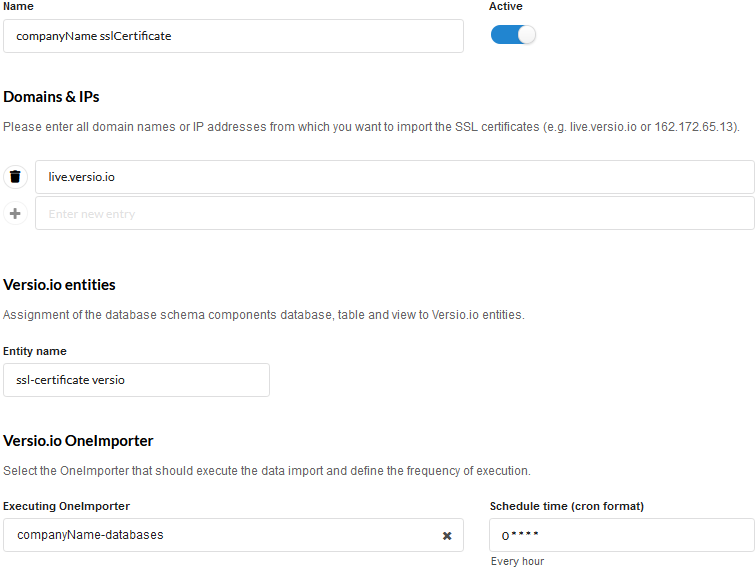Click the 'Every hour' schedule hint
Viewport: 755px width, 568px height.
tap(517, 561)
